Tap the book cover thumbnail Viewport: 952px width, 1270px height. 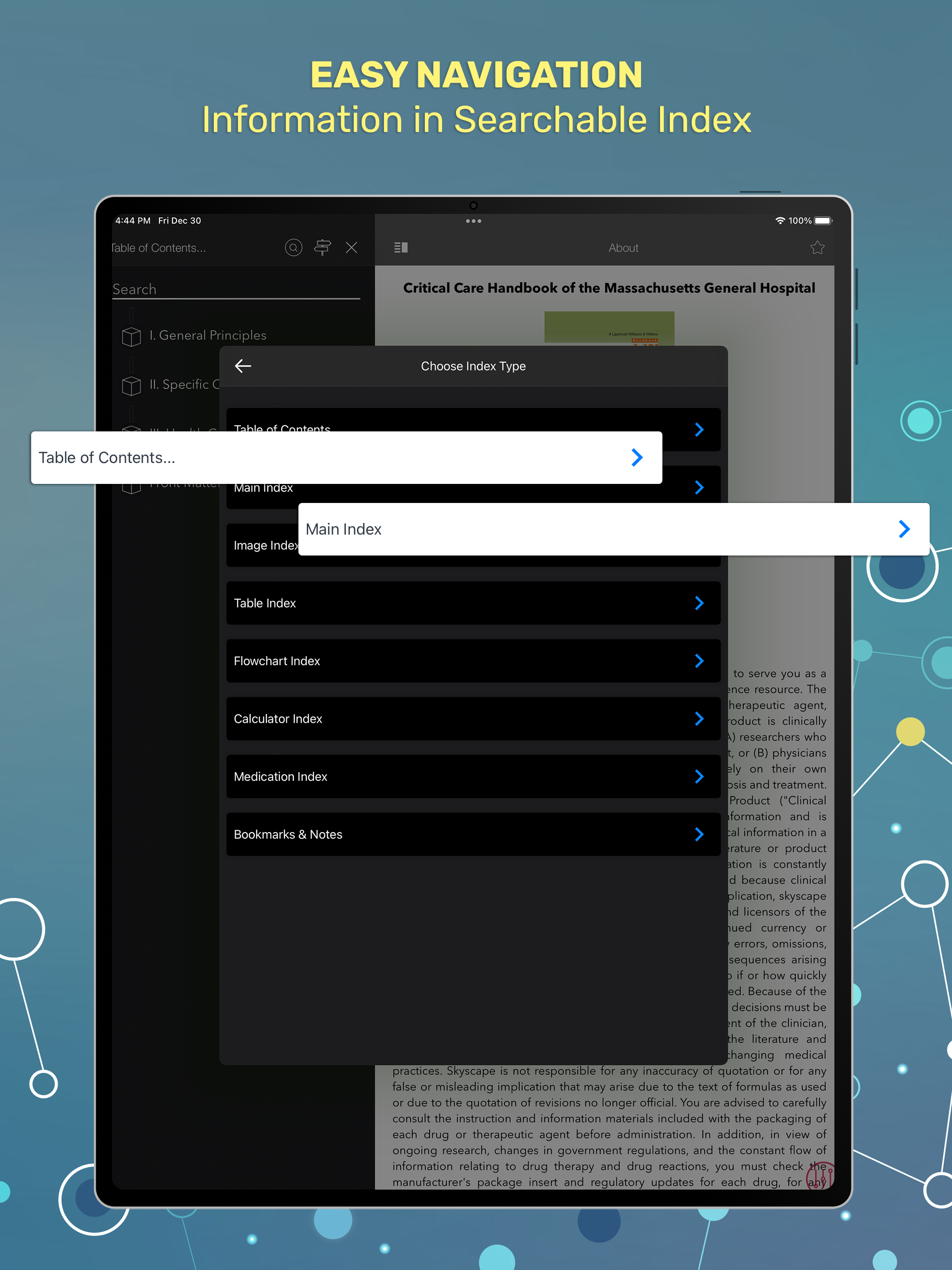609,328
